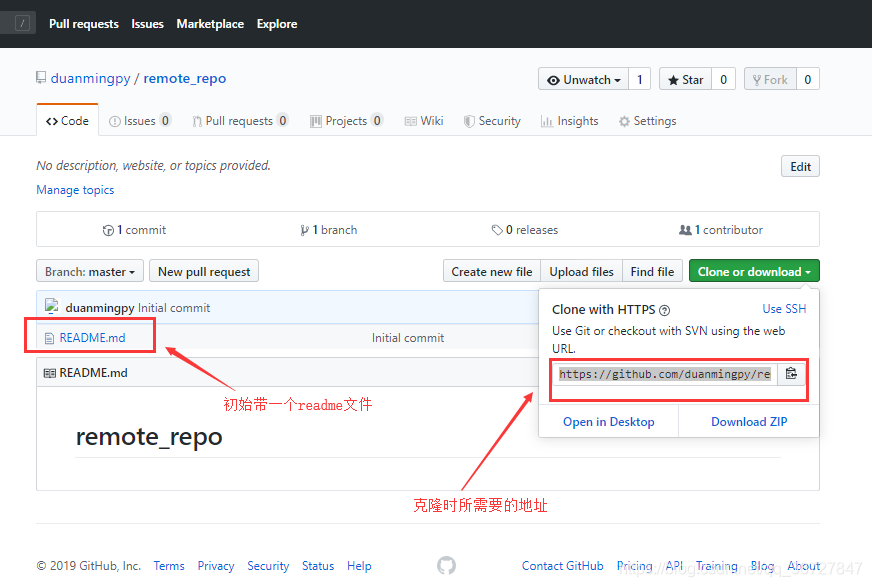Toggle the Clone or download dropdown
This screenshot has width=872, height=587.
click(754, 271)
